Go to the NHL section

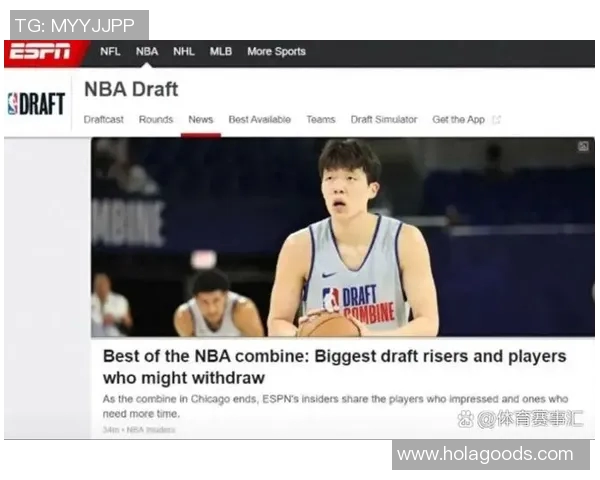[184, 52]
